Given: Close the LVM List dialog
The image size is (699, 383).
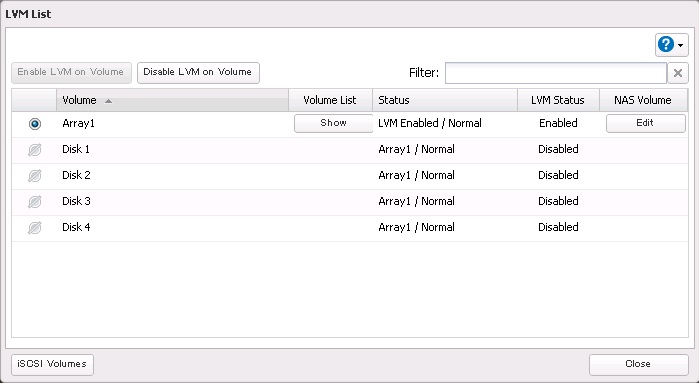Looking at the screenshot, I should tap(638, 365).
